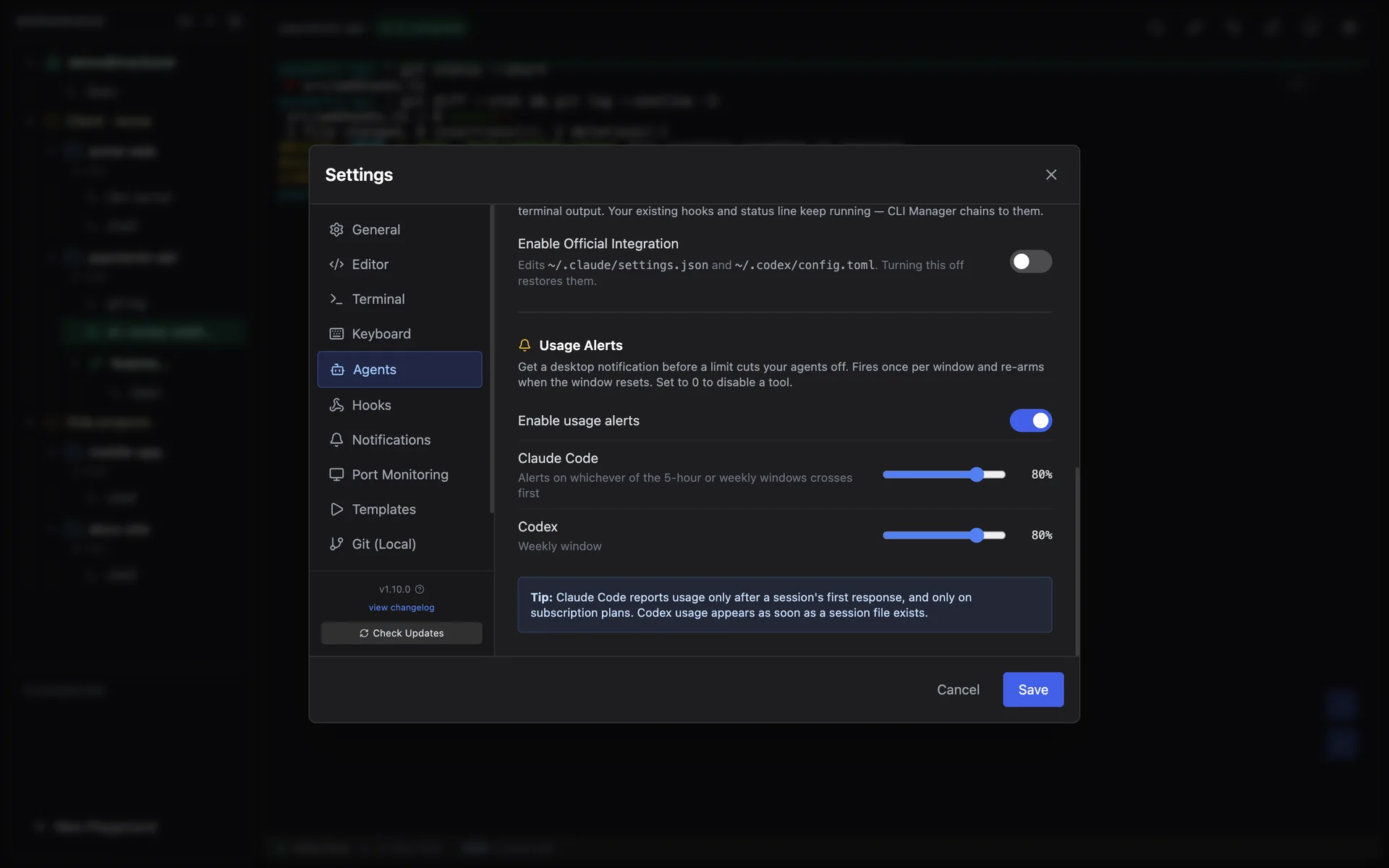The width and height of the screenshot is (1389, 868).
Task: Click the Codex 80% value
Action: (1042, 535)
